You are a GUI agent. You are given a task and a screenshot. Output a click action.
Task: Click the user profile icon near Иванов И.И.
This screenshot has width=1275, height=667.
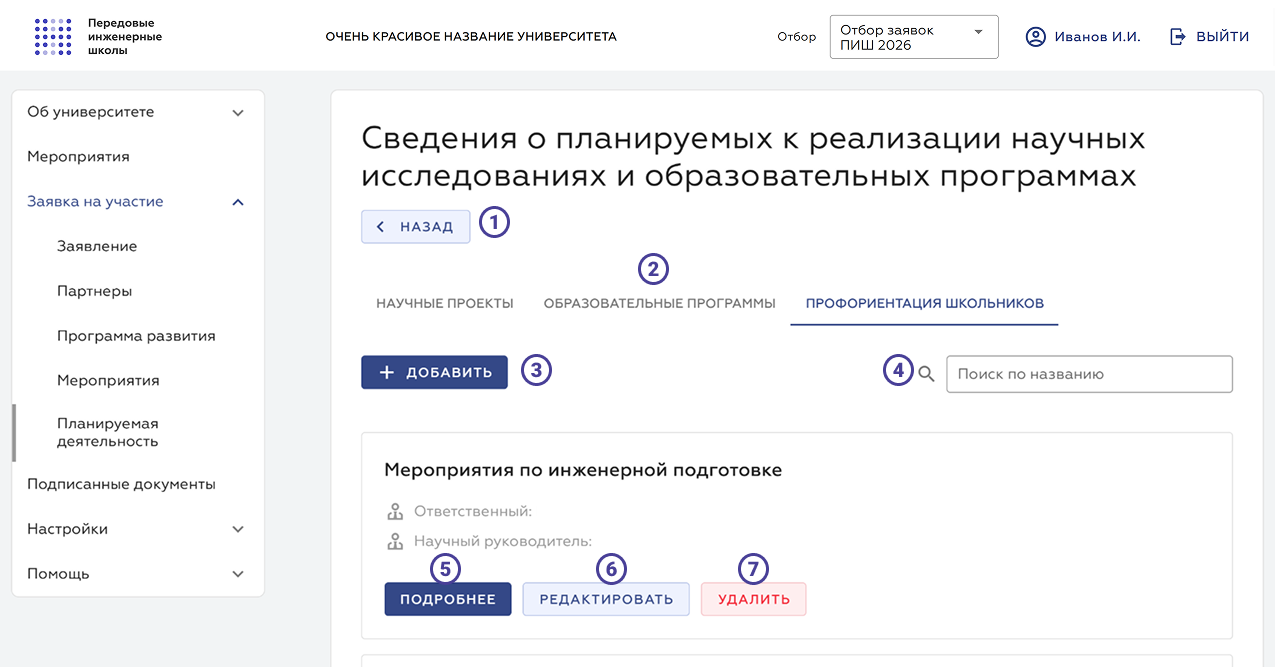pyautogui.click(x=1036, y=36)
